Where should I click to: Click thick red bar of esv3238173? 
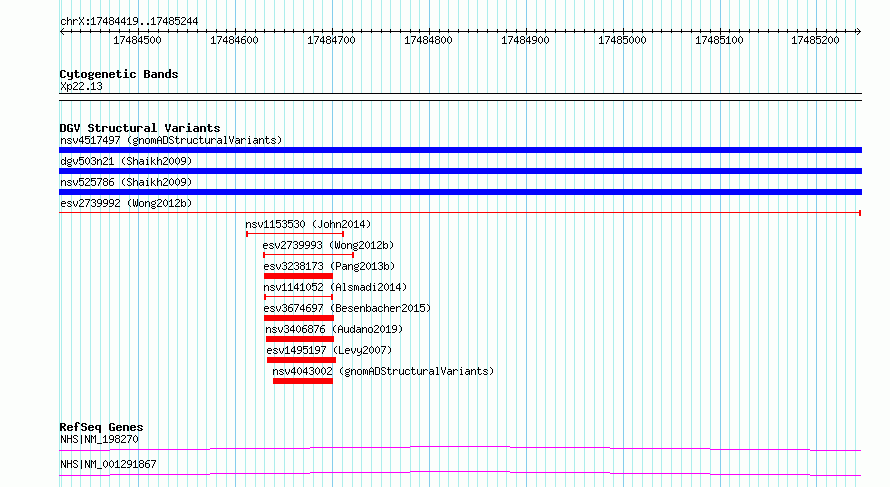pyautogui.click(x=298, y=276)
